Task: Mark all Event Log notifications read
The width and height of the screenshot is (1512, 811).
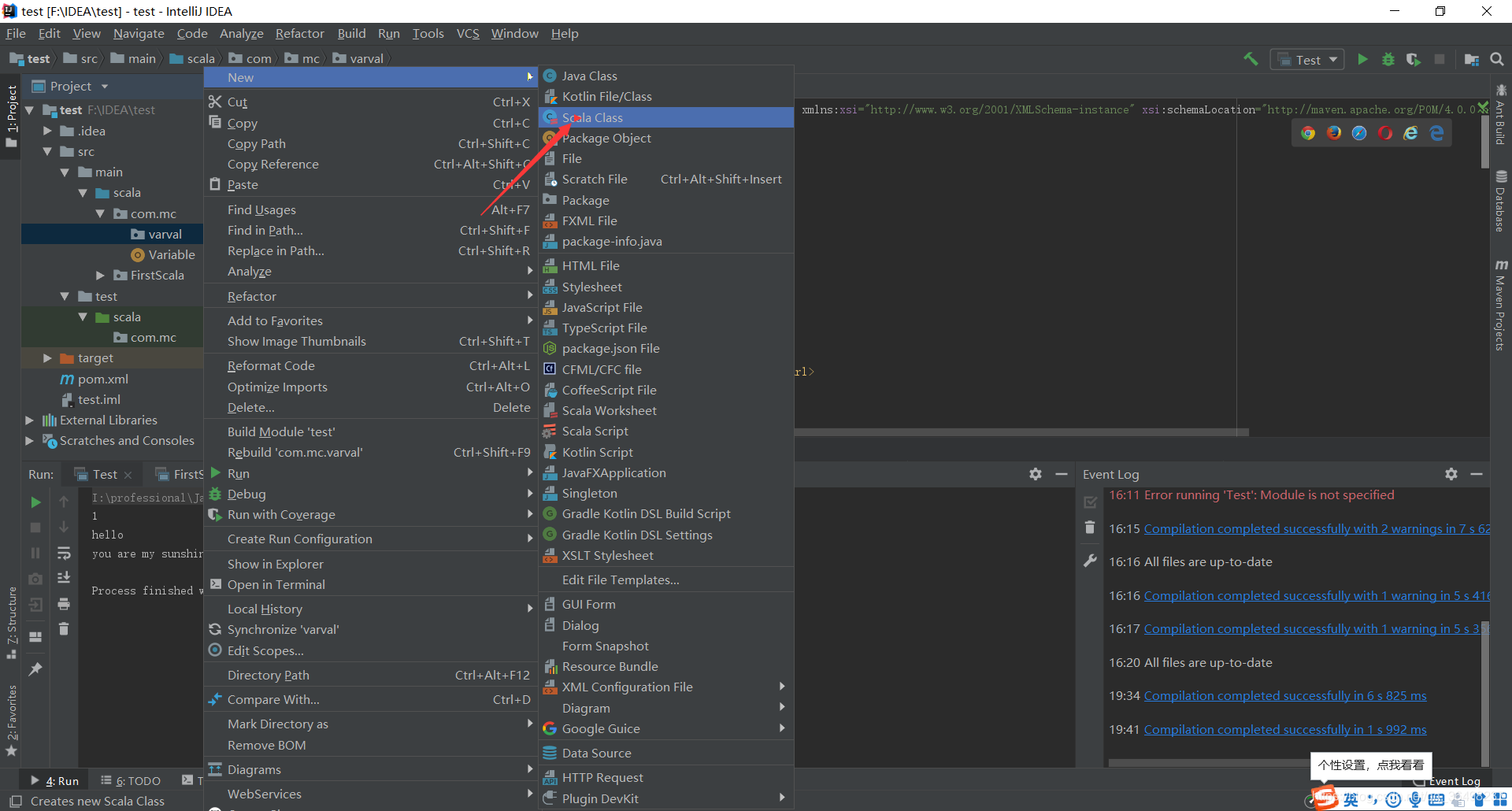Action: point(1090,502)
